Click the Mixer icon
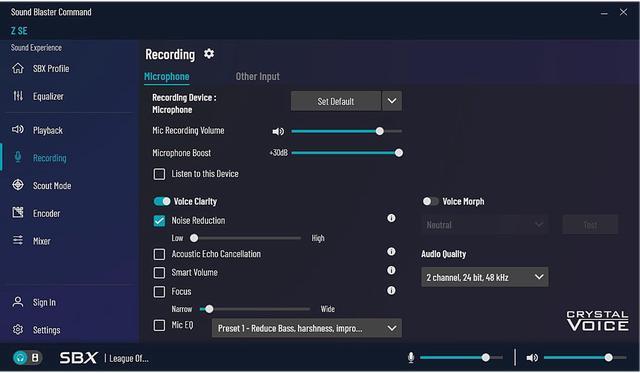Viewport: 640px width, 373px height. [x=18, y=240]
